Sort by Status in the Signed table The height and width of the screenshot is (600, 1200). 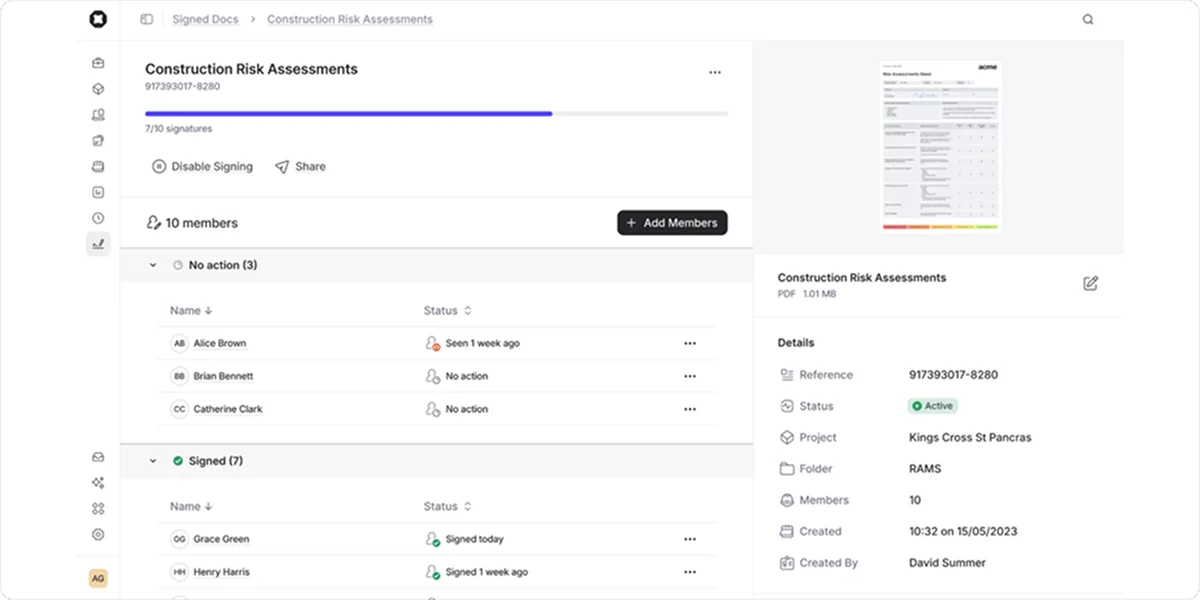click(447, 507)
